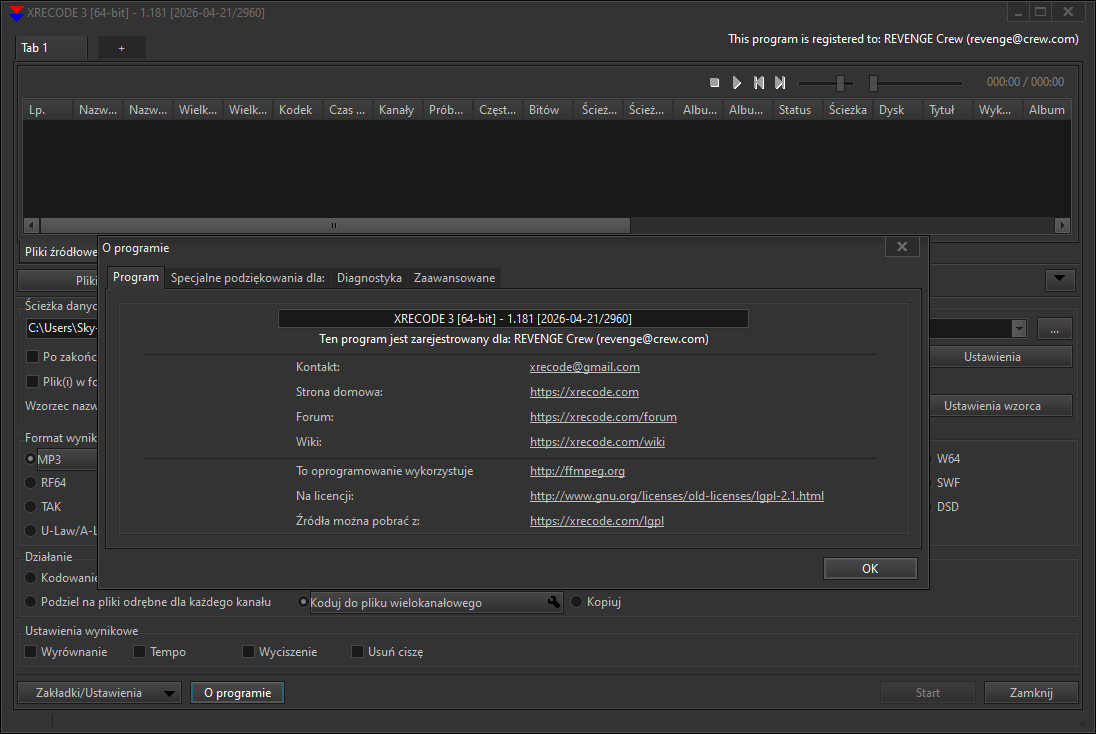
Task: Select Koduj do pliku wielokanałowego radio
Action: 303,602
